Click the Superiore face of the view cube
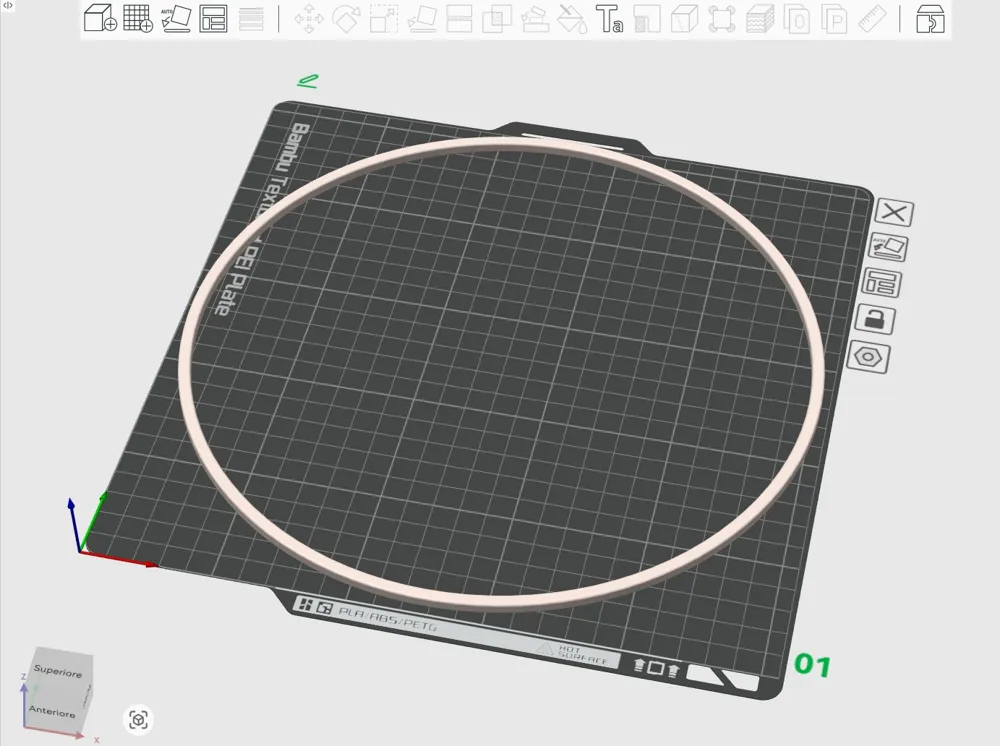Screen dimensions: 1000x746 (58, 669)
